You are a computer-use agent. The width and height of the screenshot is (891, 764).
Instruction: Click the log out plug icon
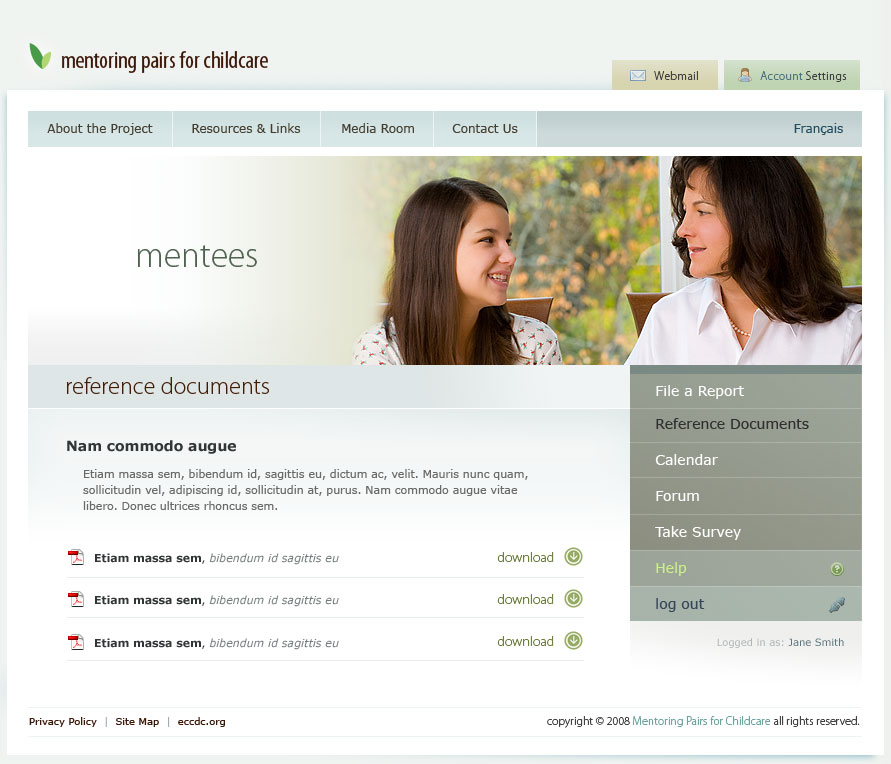tap(837, 605)
